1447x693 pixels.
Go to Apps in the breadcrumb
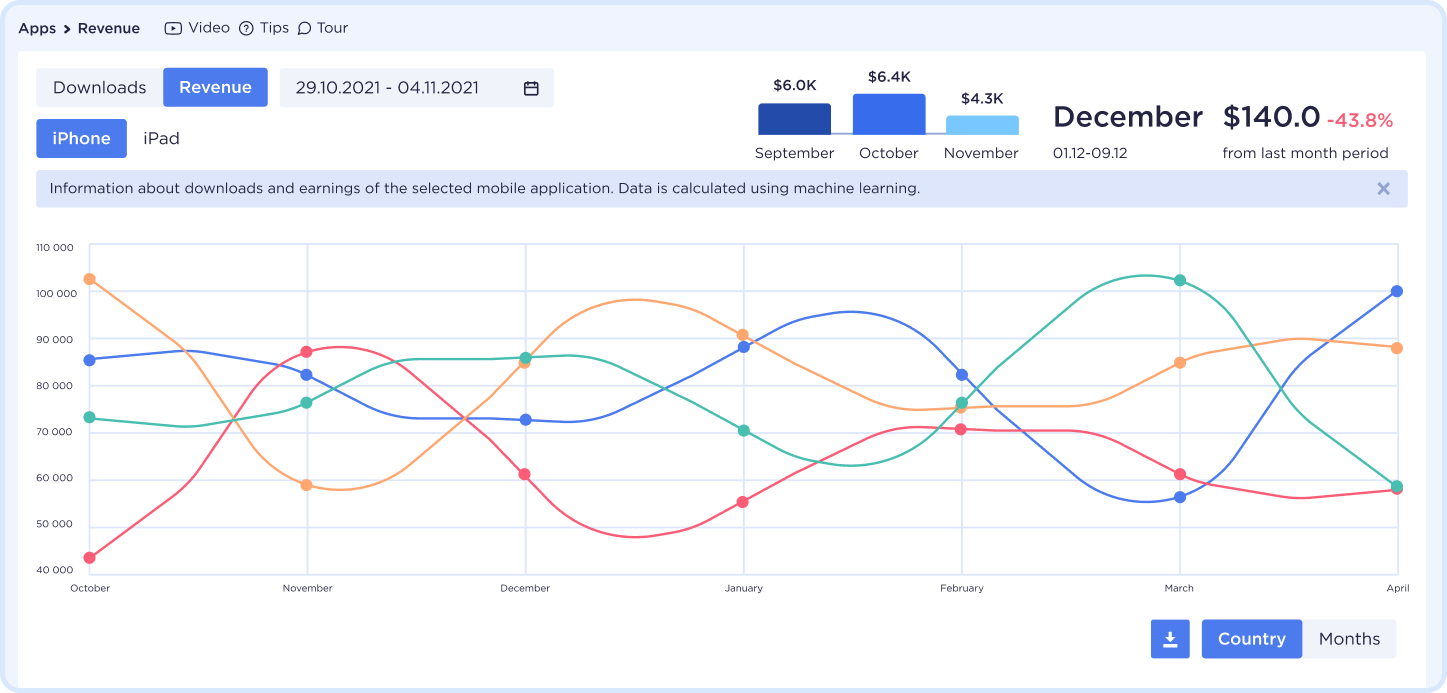coord(37,28)
